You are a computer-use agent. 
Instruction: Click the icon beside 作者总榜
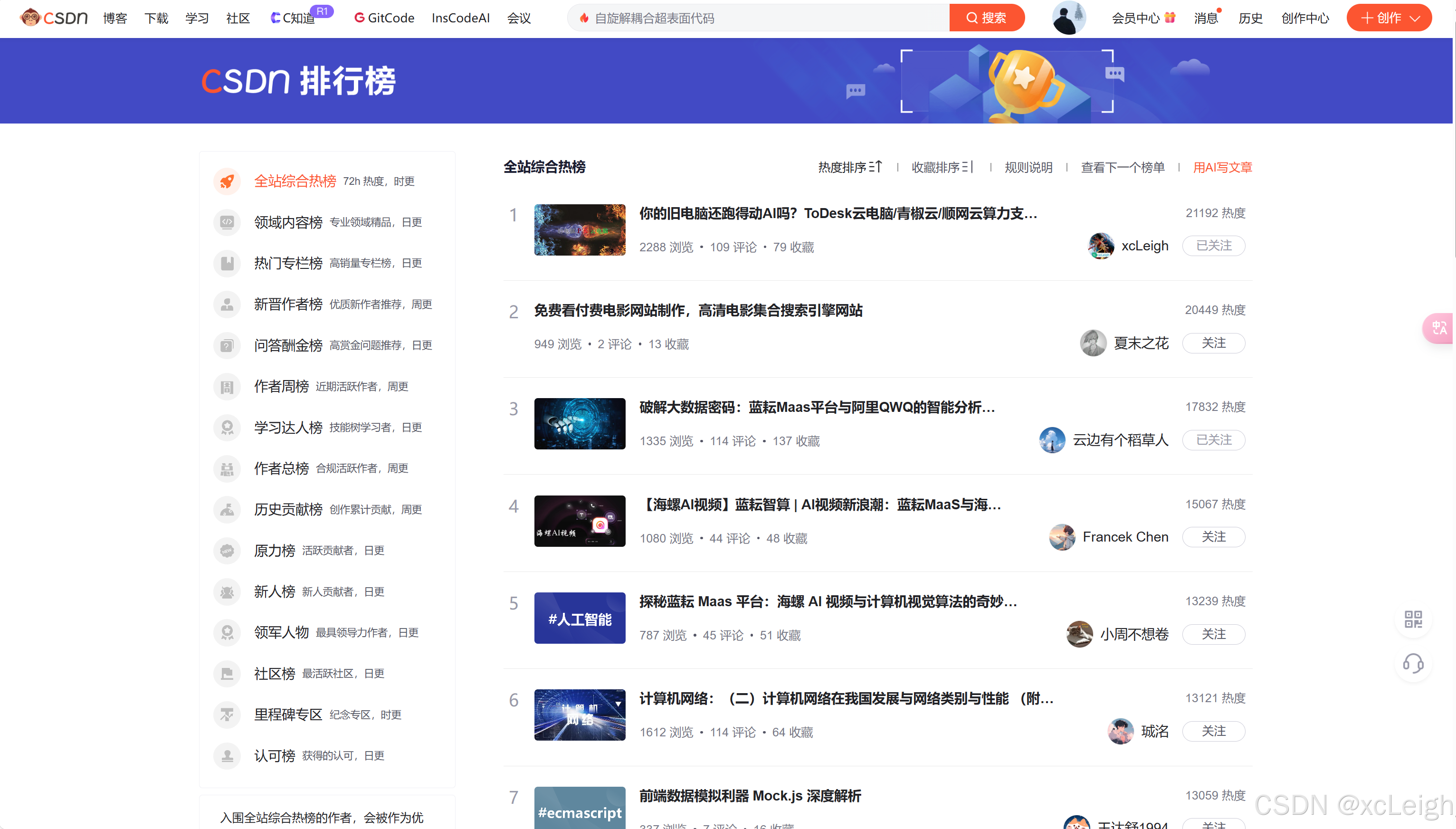[x=227, y=468]
